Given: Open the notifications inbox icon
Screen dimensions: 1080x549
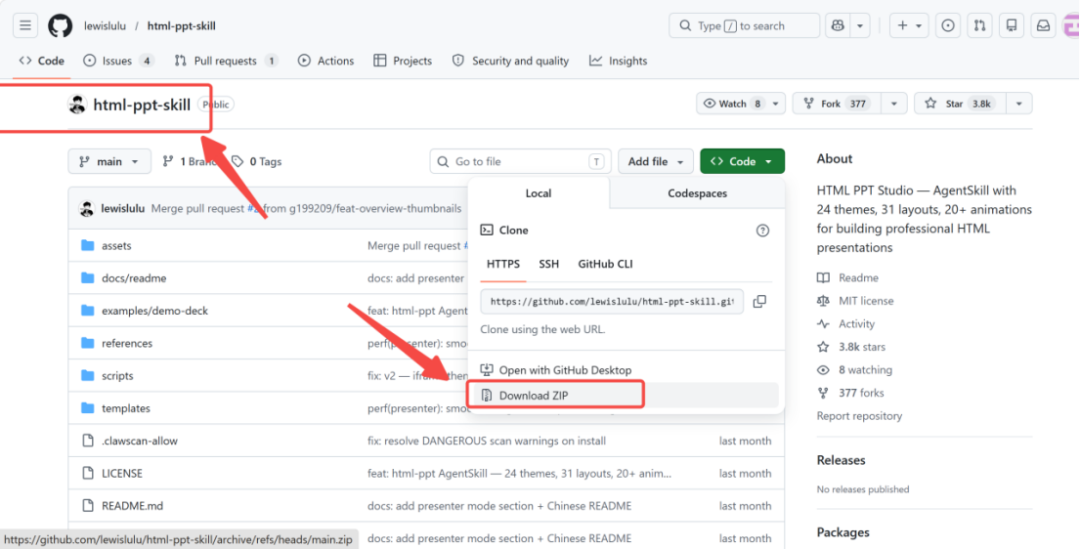Looking at the screenshot, I should pos(1043,25).
